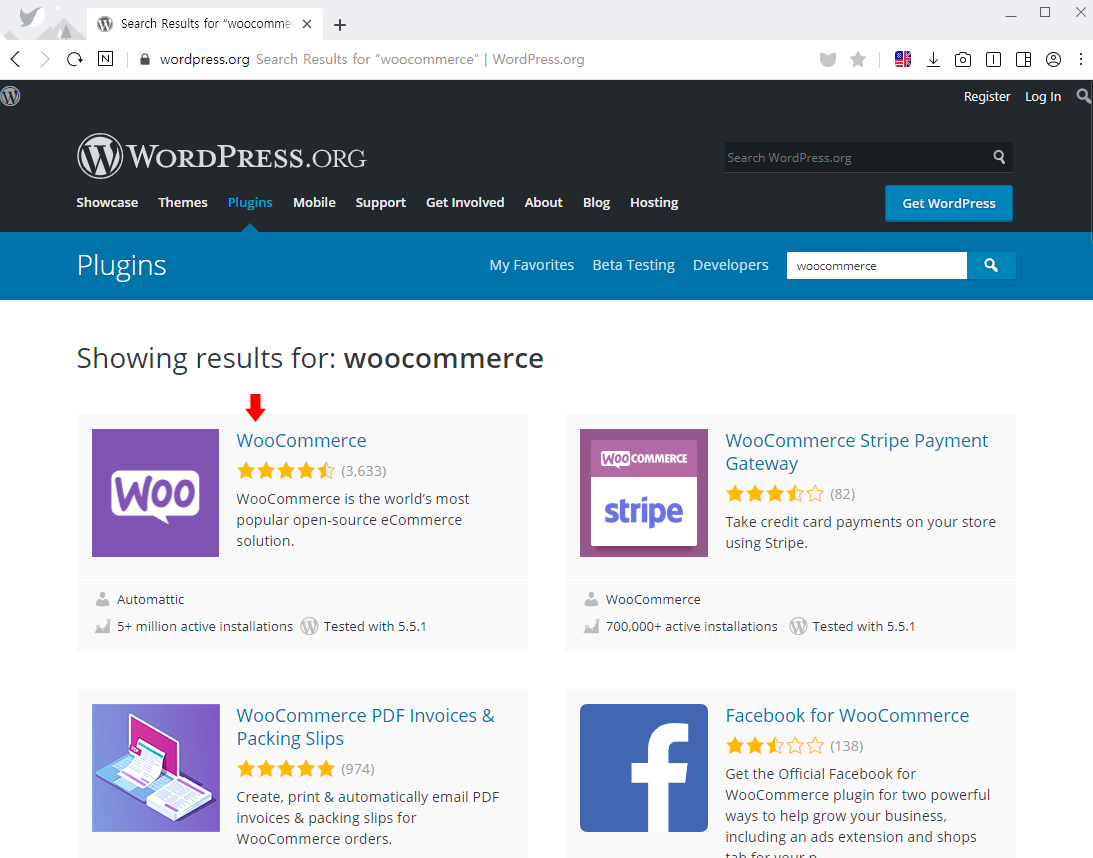This screenshot has height=858, width=1093.
Task: Click the WordPress.org header logo
Action: point(222,156)
